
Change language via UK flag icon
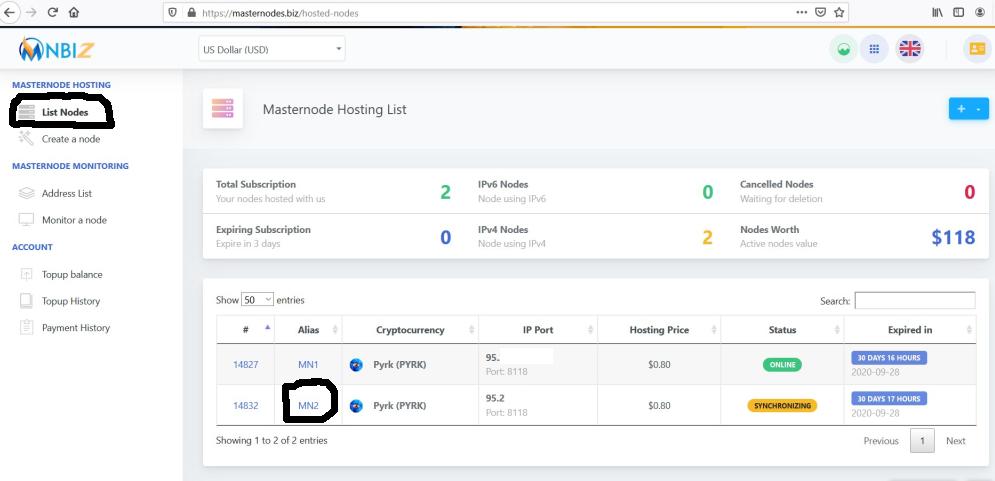pos(909,49)
